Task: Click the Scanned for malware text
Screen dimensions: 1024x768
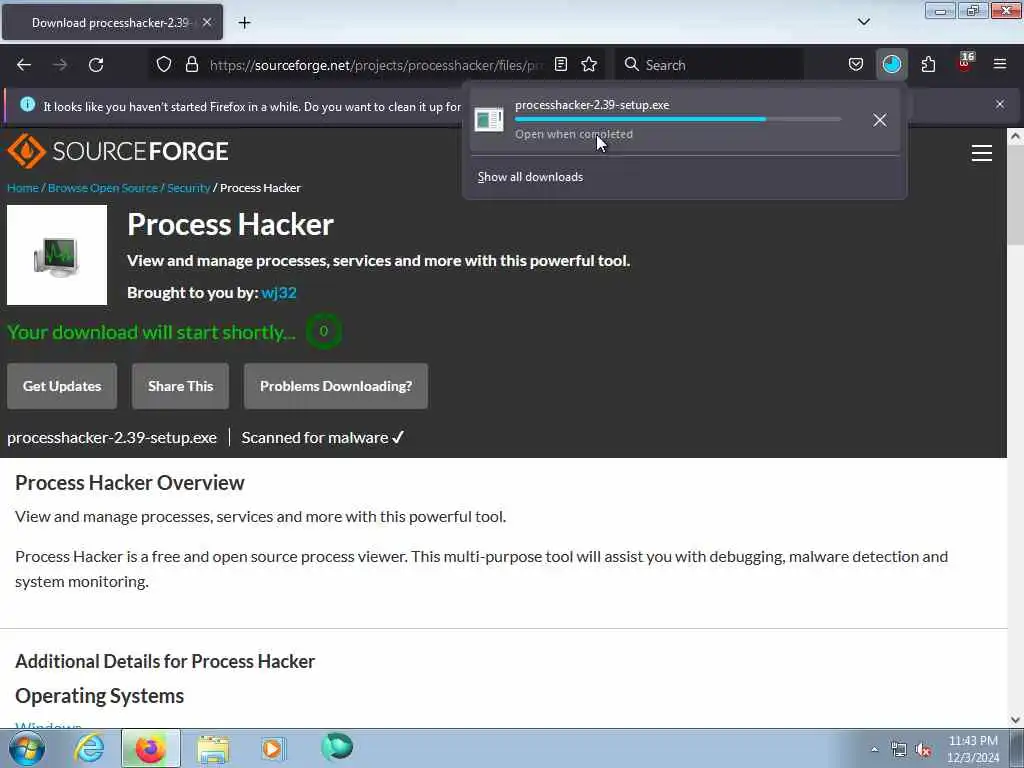Action: click(x=323, y=438)
